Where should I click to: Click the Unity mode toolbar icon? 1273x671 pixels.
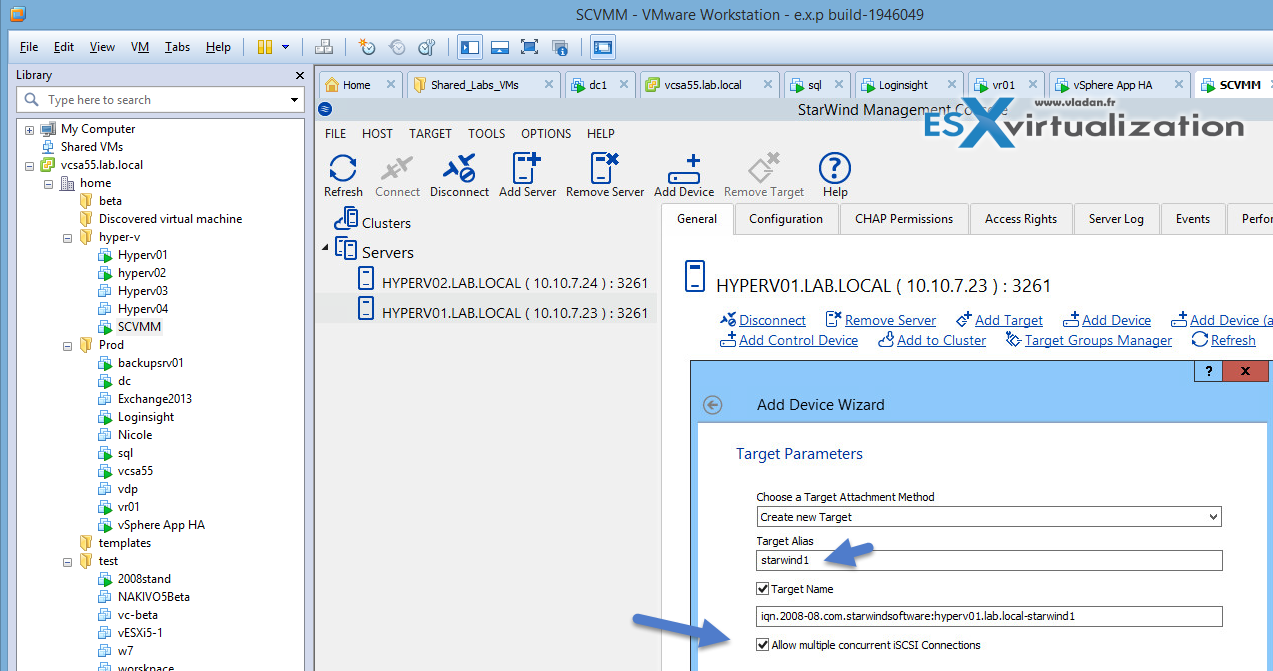point(560,47)
